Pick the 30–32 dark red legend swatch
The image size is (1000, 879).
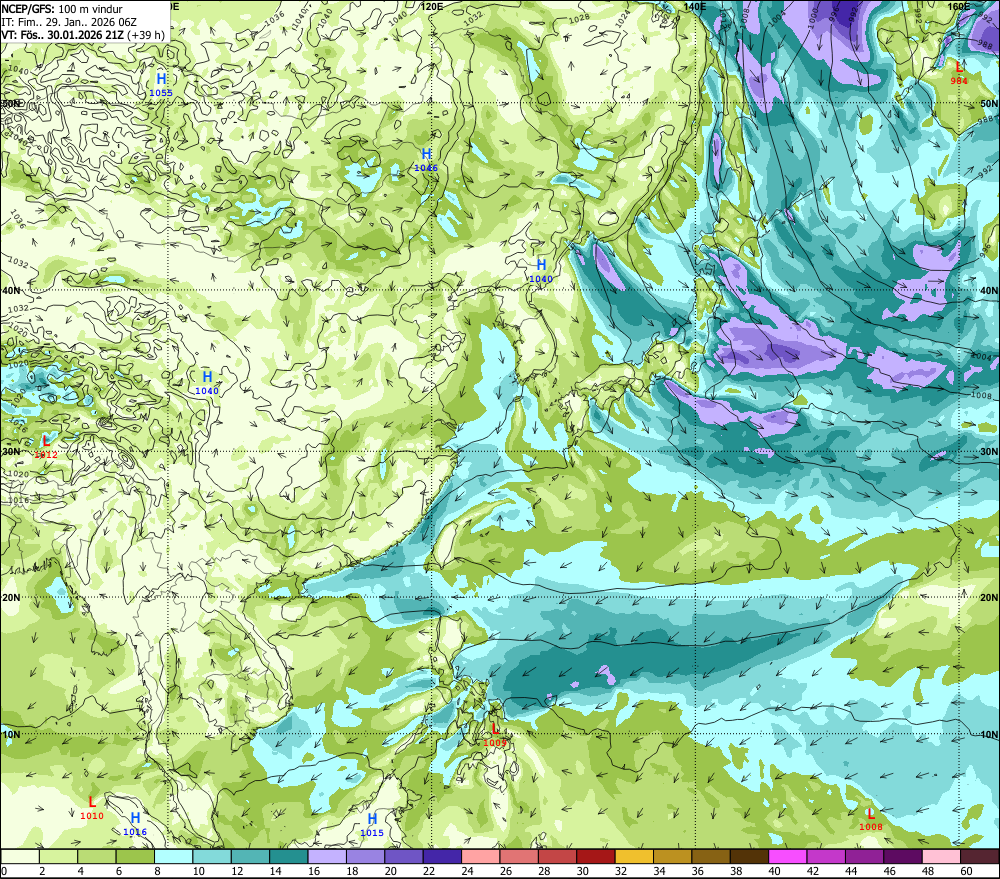click(596, 857)
